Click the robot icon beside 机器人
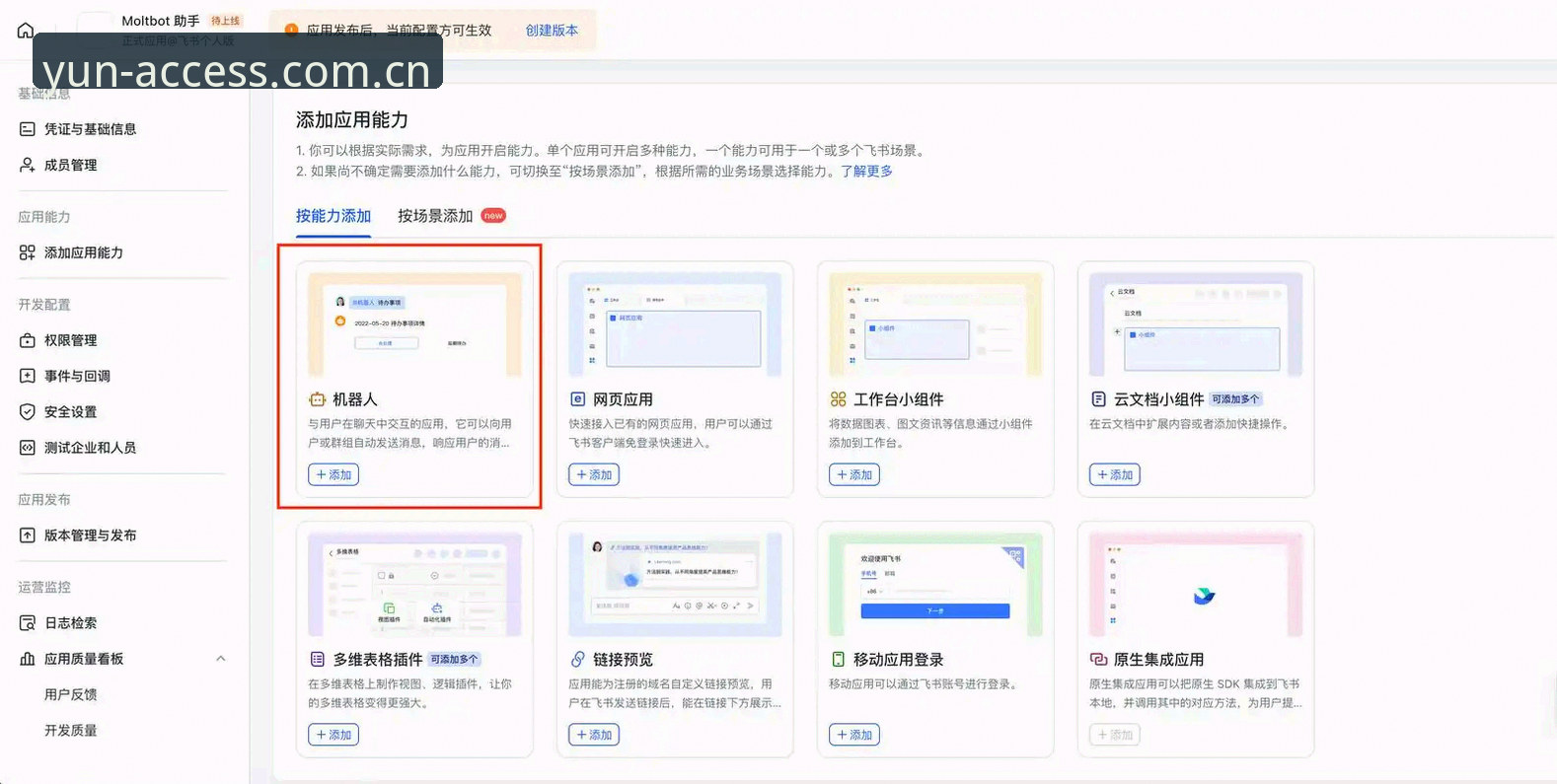 tap(317, 399)
